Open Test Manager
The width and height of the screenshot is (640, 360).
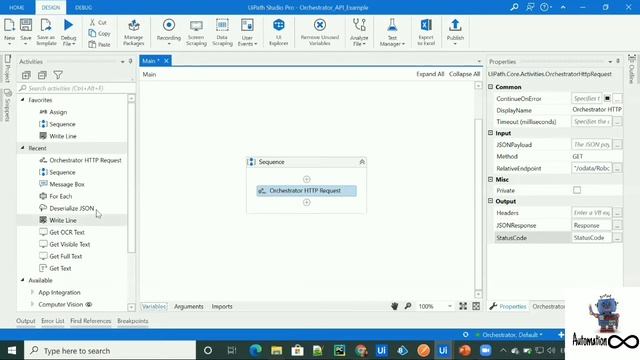click(x=392, y=32)
